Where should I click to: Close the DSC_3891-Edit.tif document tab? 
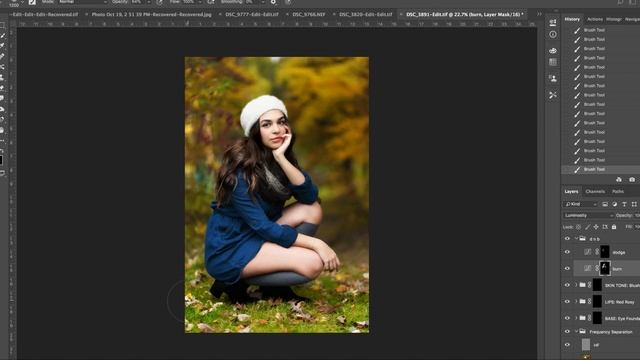[x=401, y=14]
